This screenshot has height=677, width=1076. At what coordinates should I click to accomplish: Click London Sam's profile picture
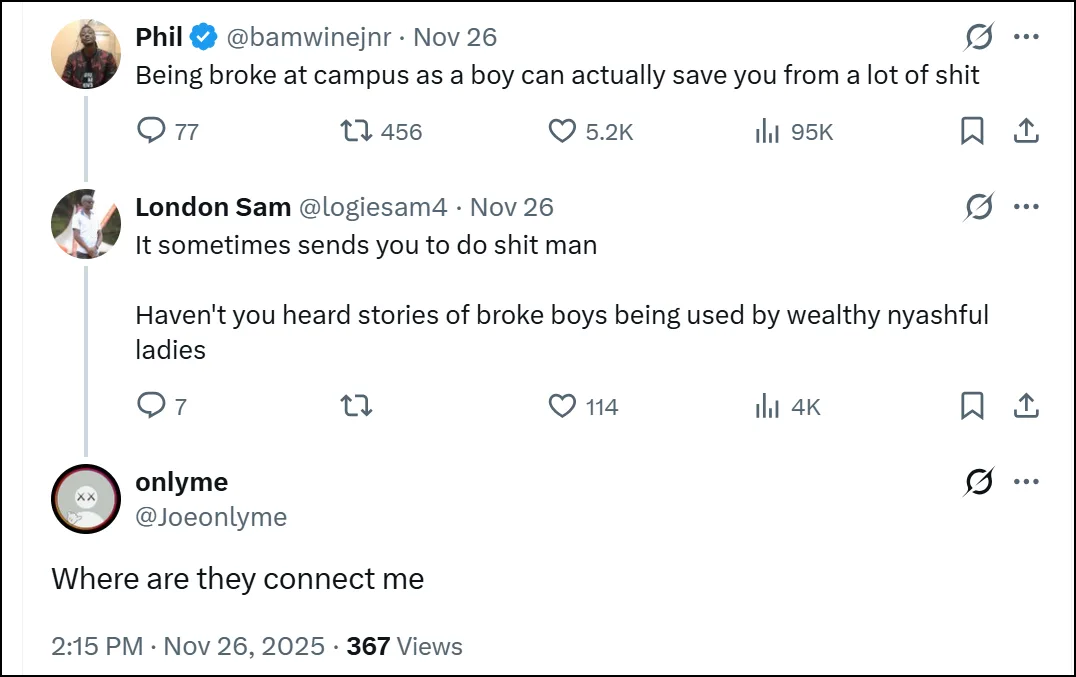tap(86, 225)
